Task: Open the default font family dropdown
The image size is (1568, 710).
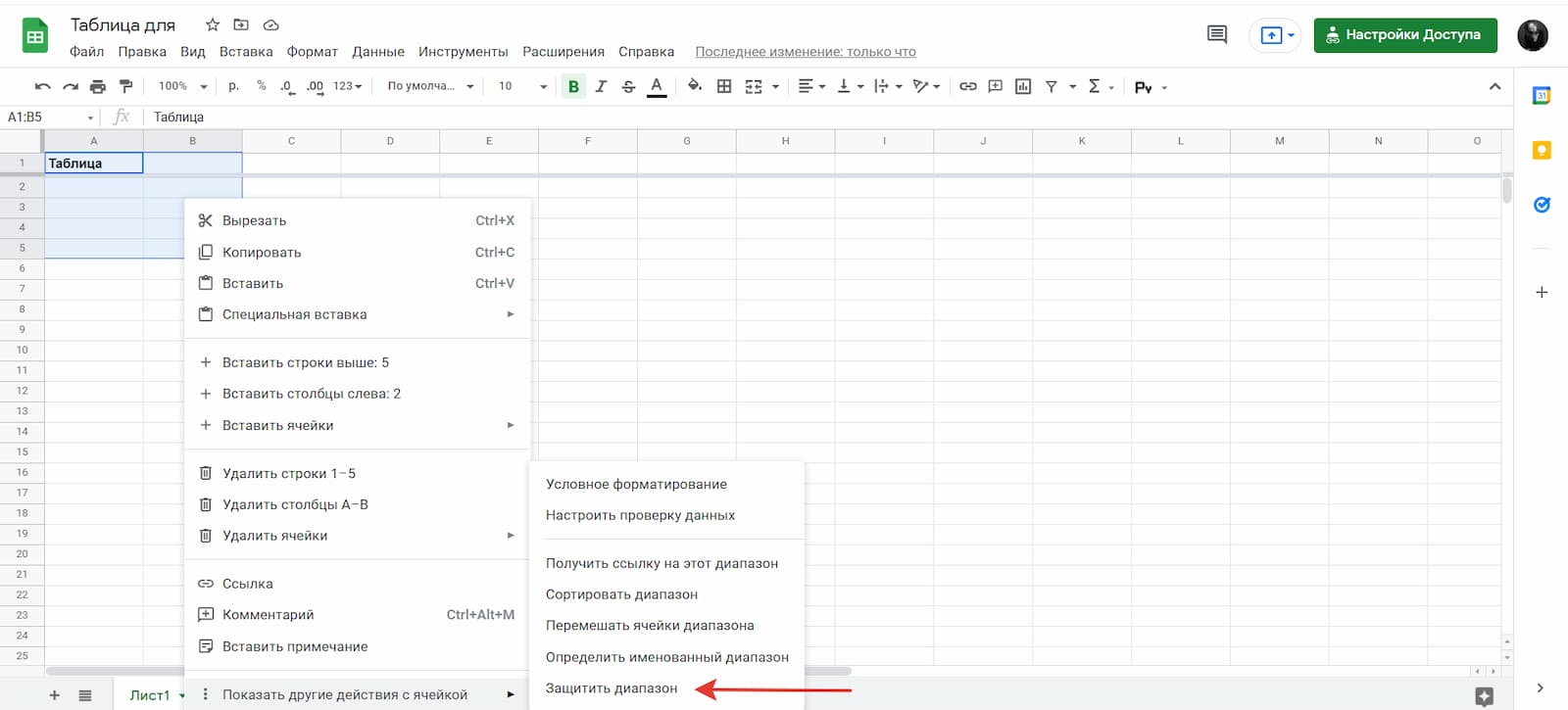Action: [x=429, y=86]
